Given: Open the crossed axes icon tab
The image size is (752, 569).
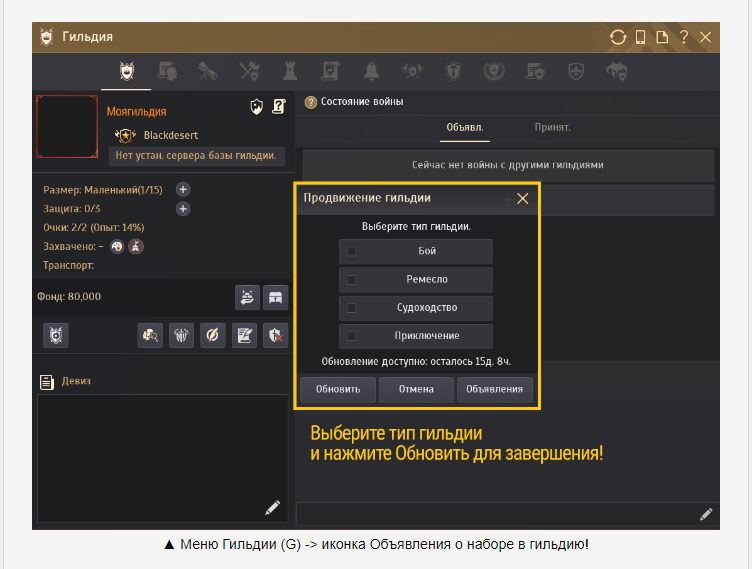Looking at the screenshot, I should tap(249, 71).
